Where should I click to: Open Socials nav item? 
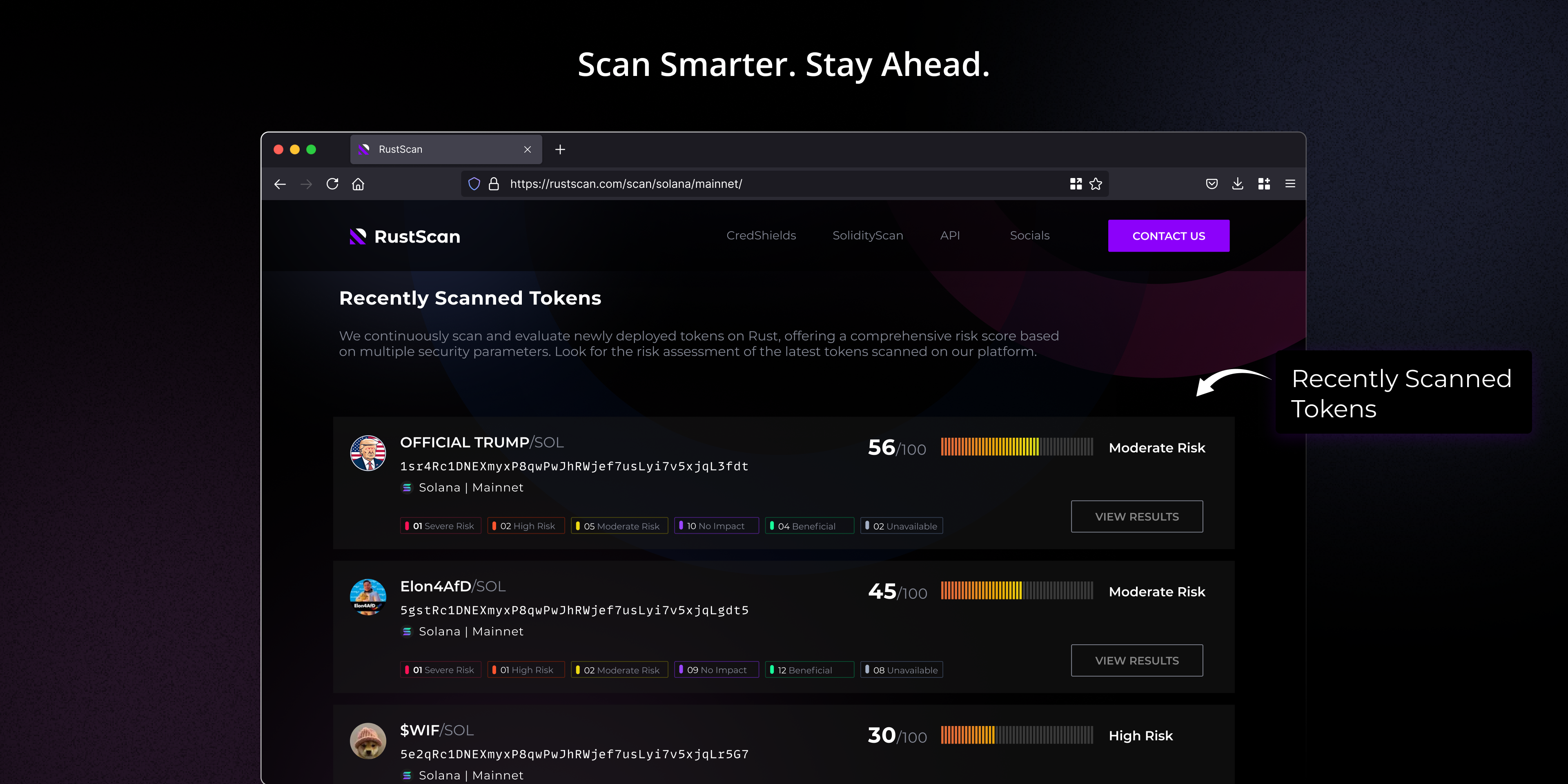pos(1029,236)
